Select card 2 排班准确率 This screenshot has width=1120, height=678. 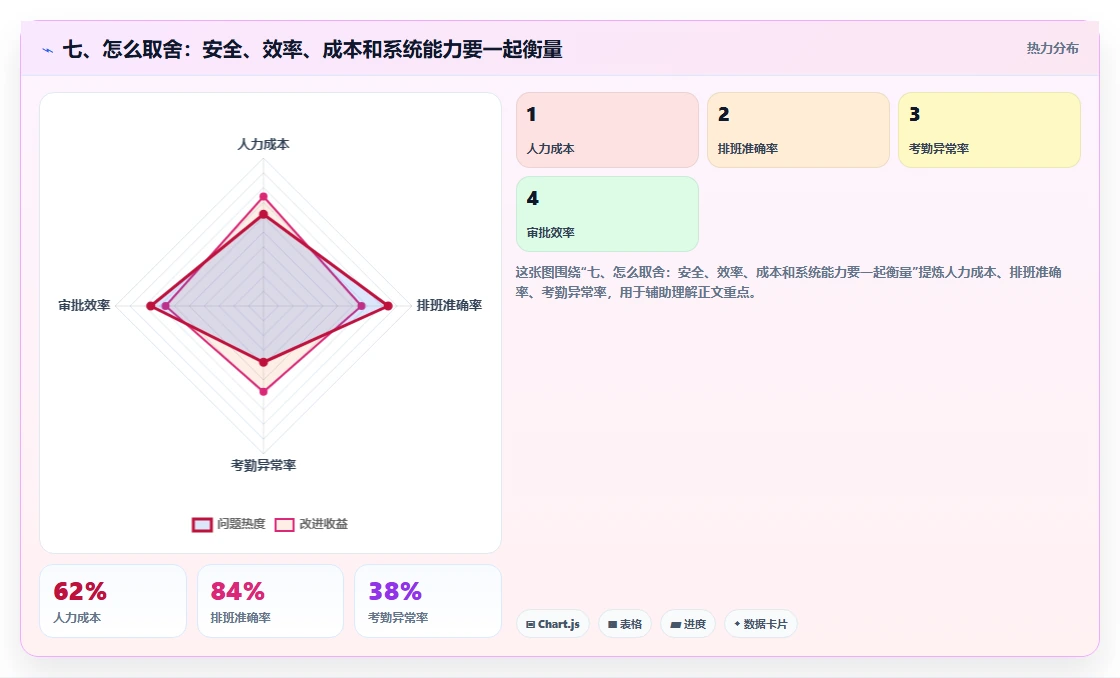tap(798, 130)
